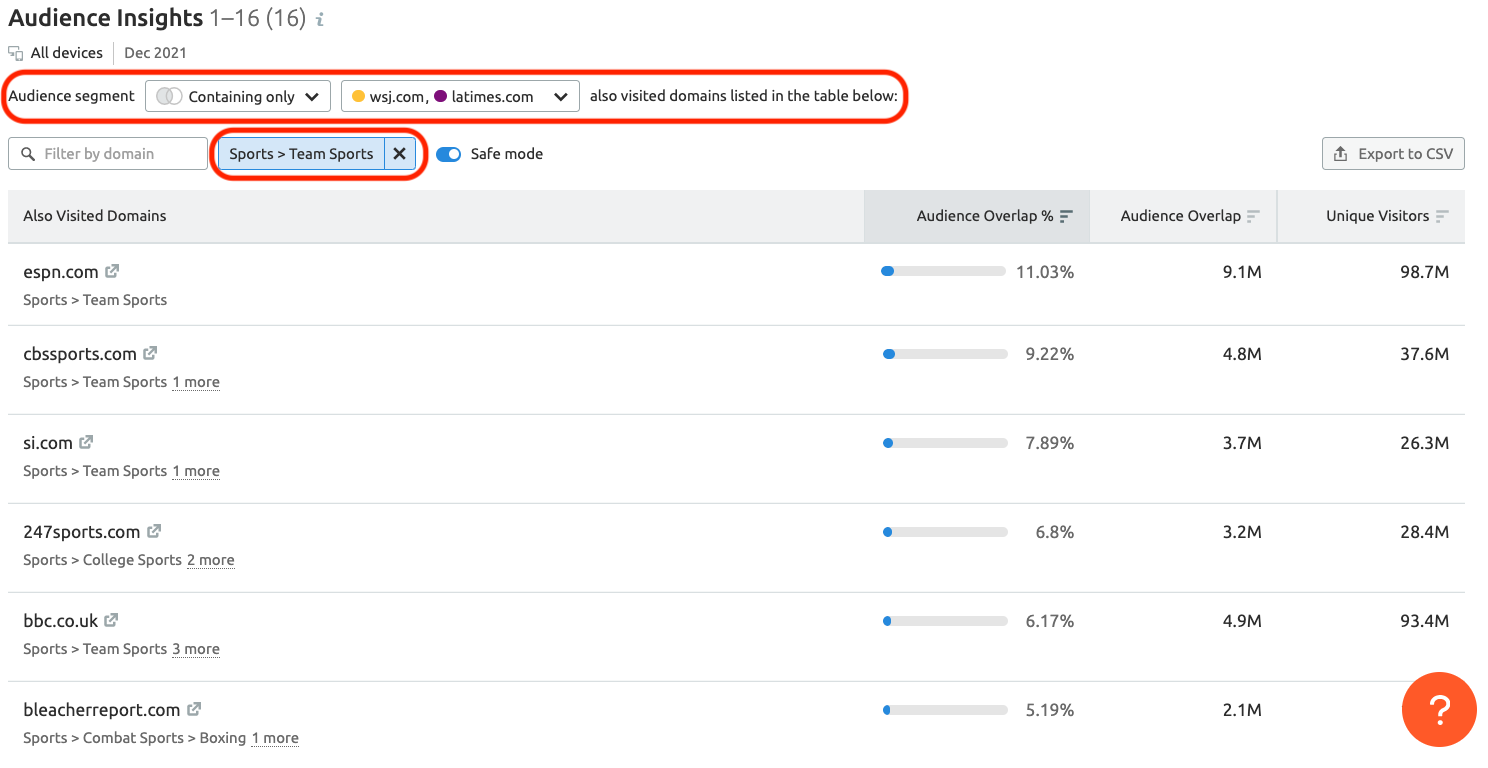
Task: Click the All devices label
Action: (x=66, y=53)
